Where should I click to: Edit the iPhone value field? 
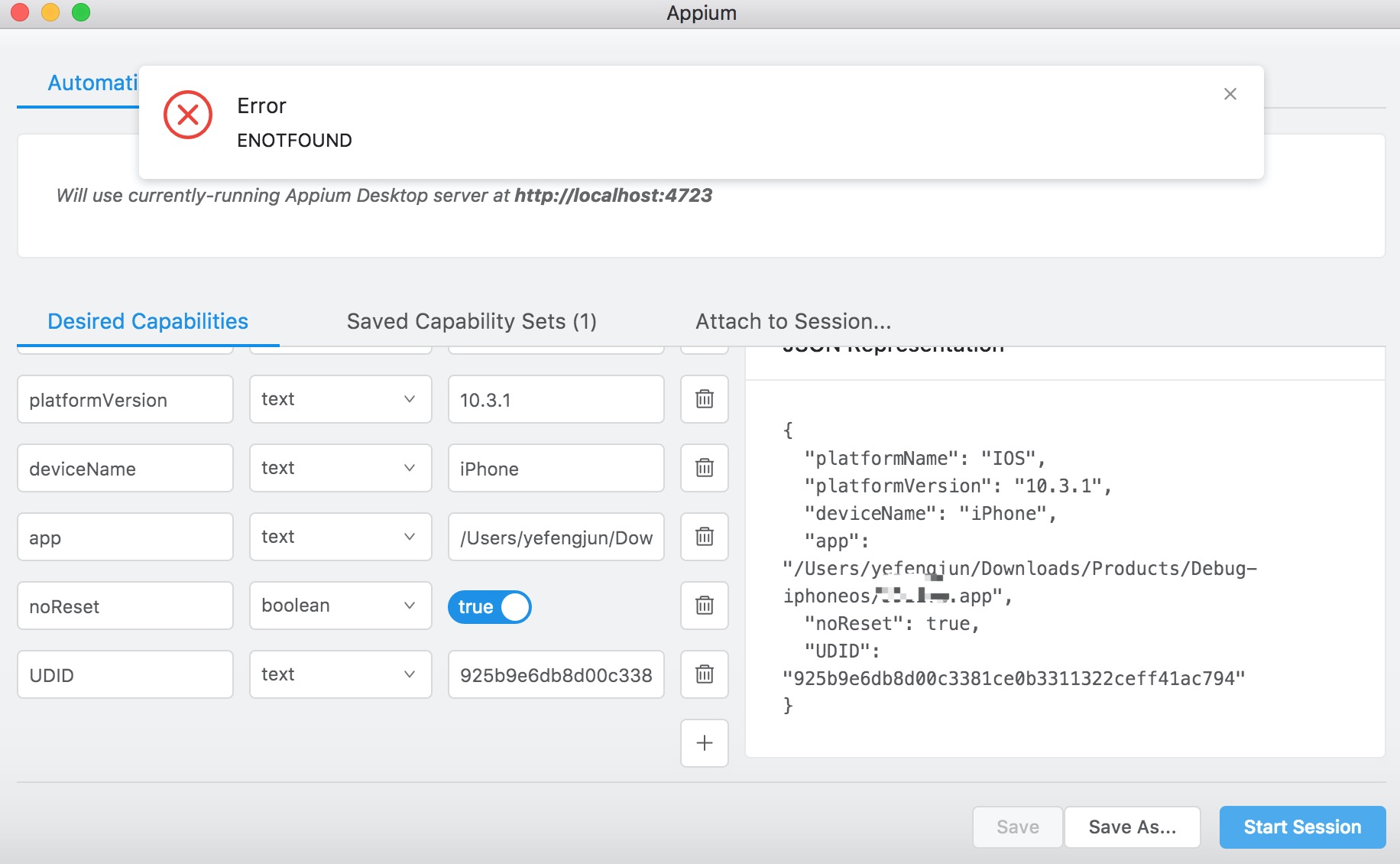coord(556,468)
